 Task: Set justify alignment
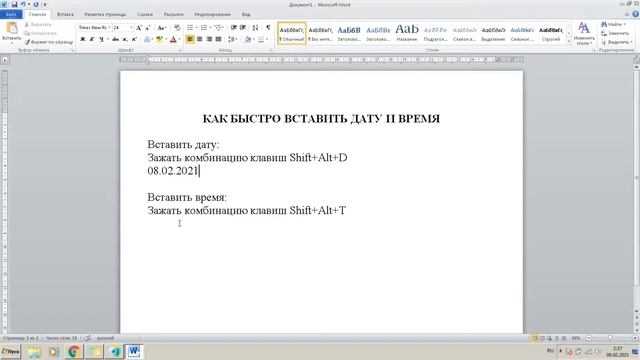[x=218, y=39]
